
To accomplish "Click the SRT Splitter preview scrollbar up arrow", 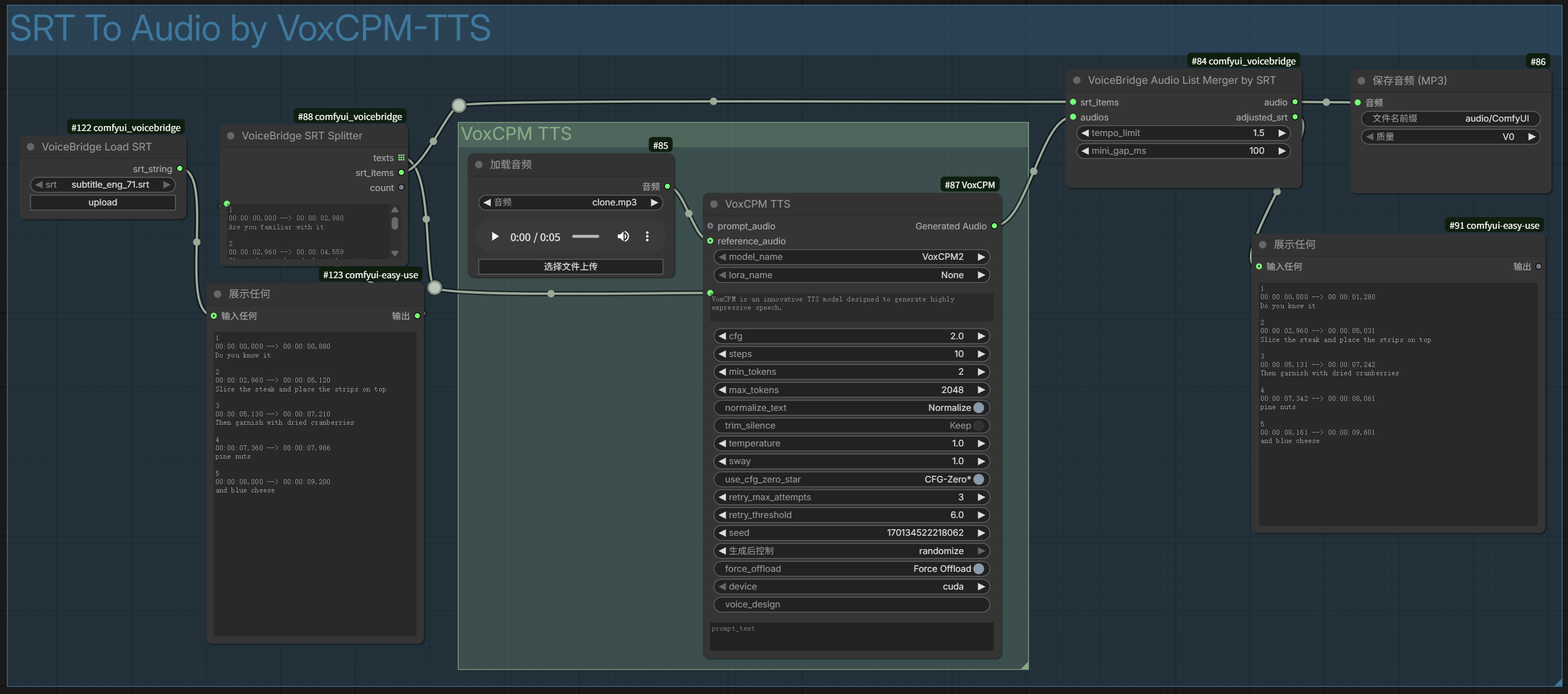I will (x=395, y=209).
